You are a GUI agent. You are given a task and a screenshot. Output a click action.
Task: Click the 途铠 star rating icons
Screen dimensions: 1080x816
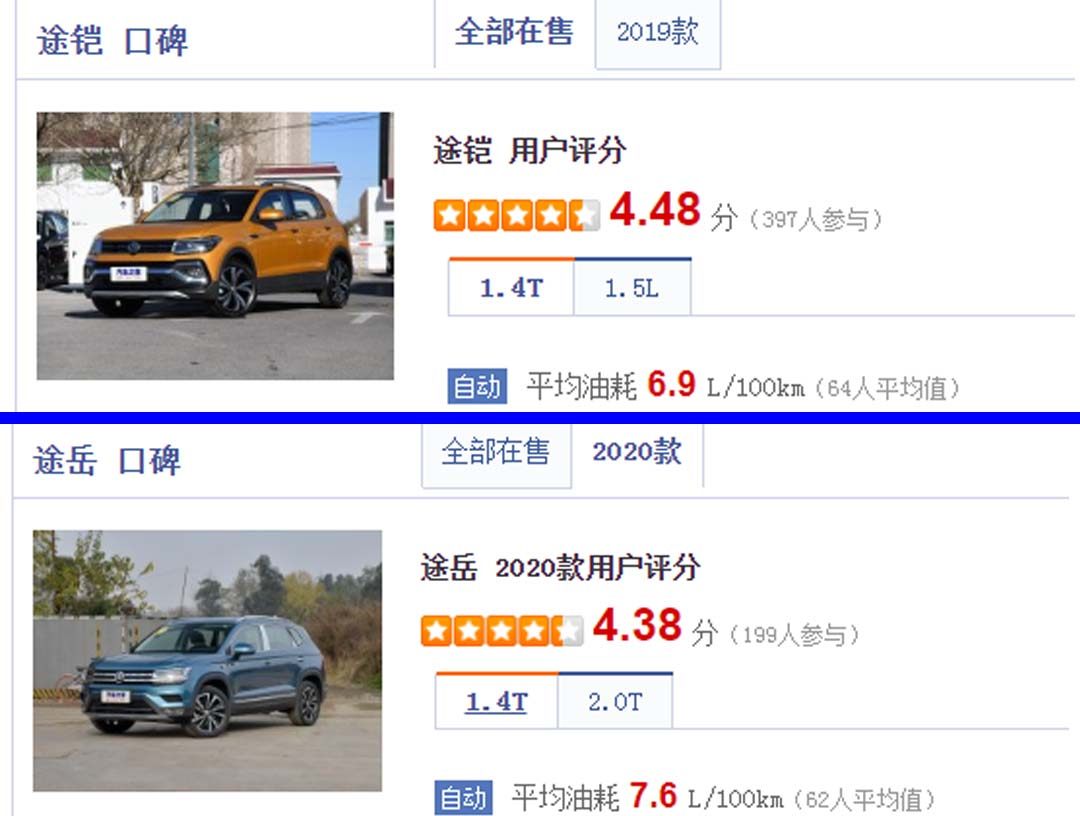point(517,215)
